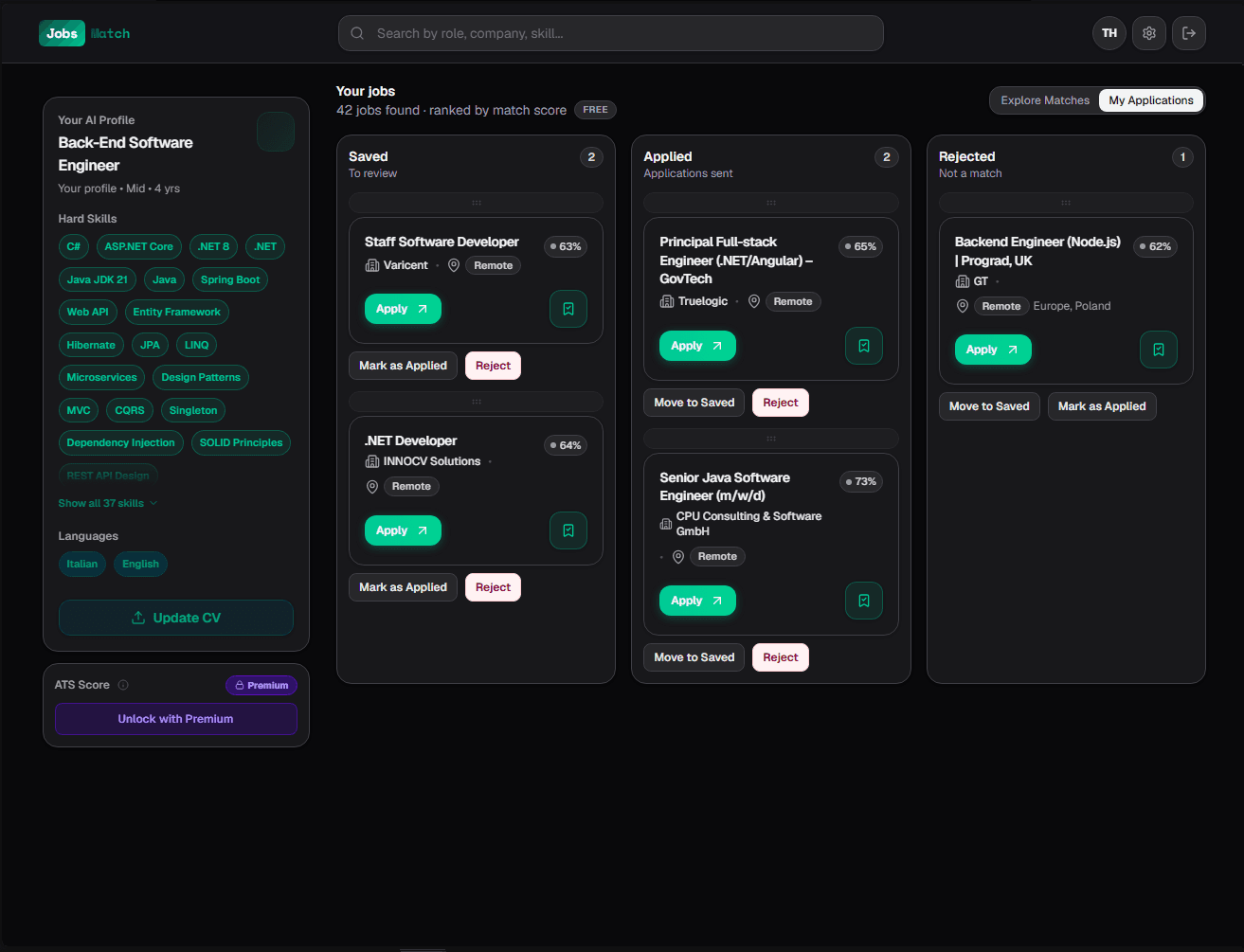Image resolution: width=1244 pixels, height=952 pixels.
Task: Select the My Applications toggle
Action: (x=1151, y=100)
